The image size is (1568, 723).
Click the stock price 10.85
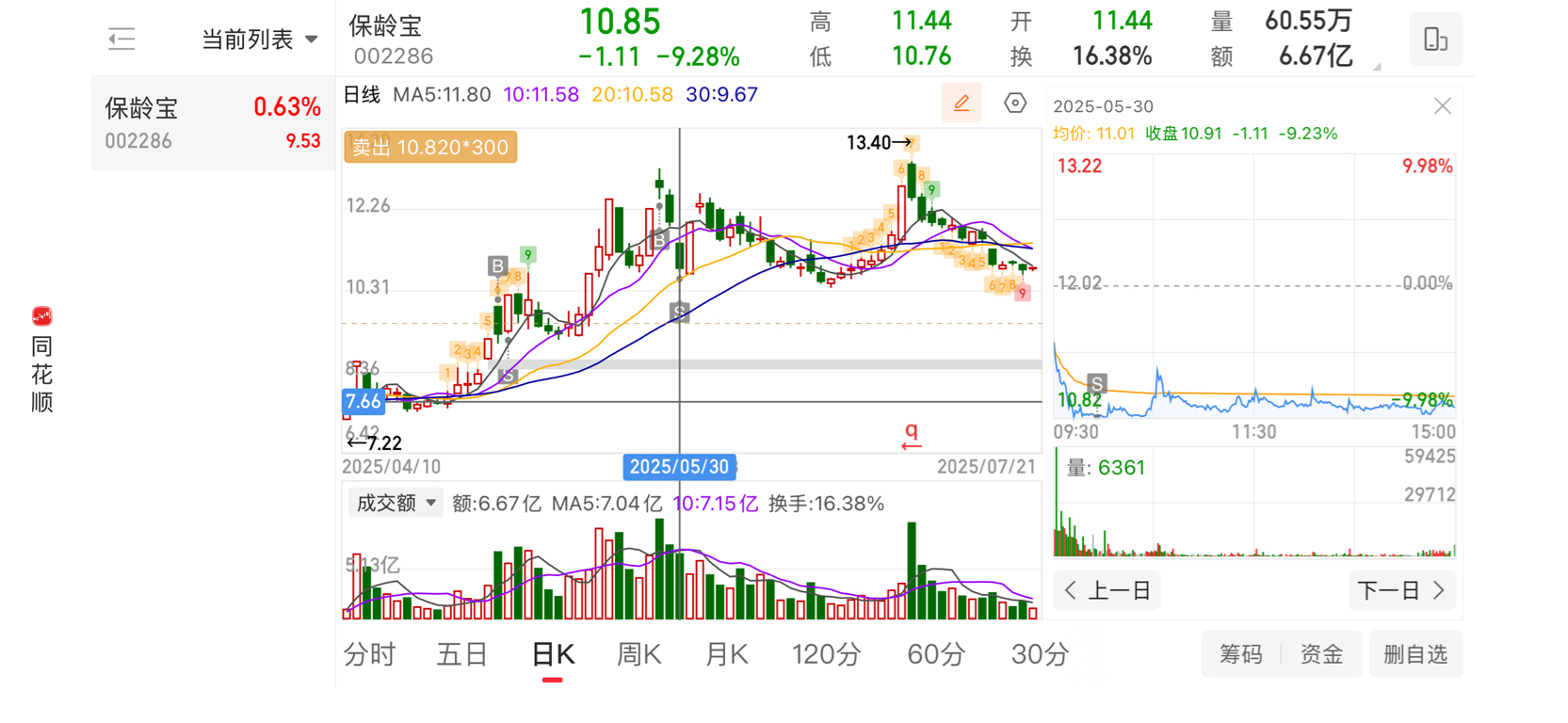(x=620, y=22)
